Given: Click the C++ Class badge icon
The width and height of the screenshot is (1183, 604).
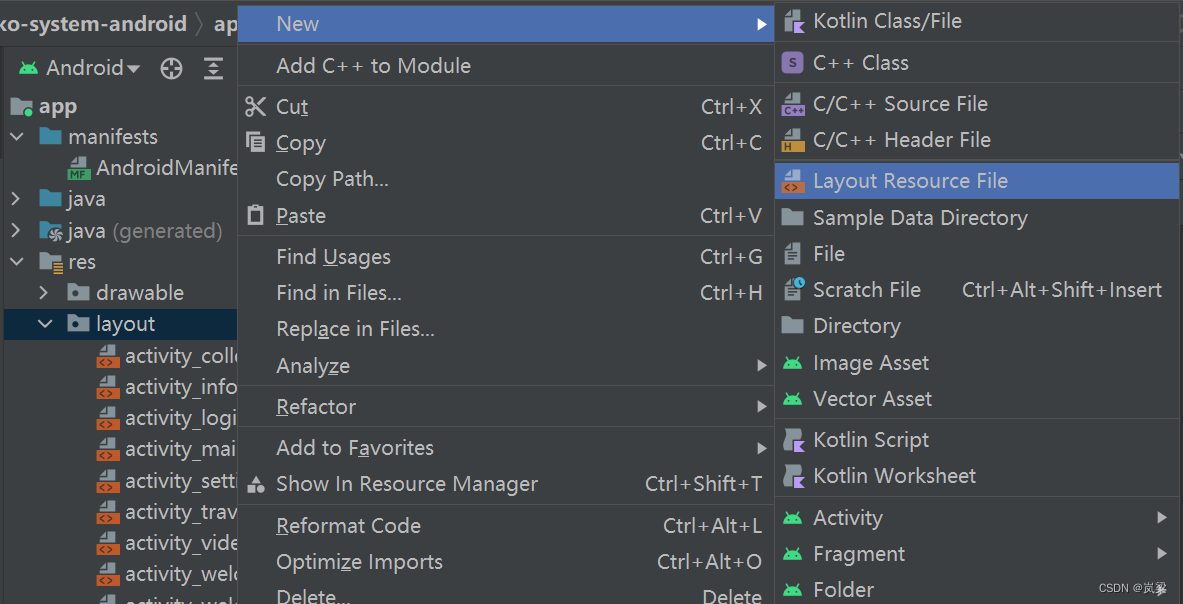Looking at the screenshot, I should (792, 62).
